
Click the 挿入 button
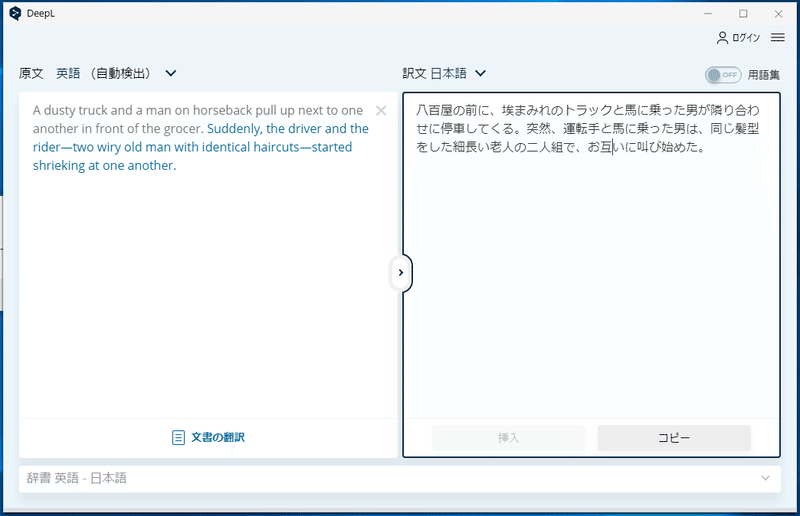508,438
